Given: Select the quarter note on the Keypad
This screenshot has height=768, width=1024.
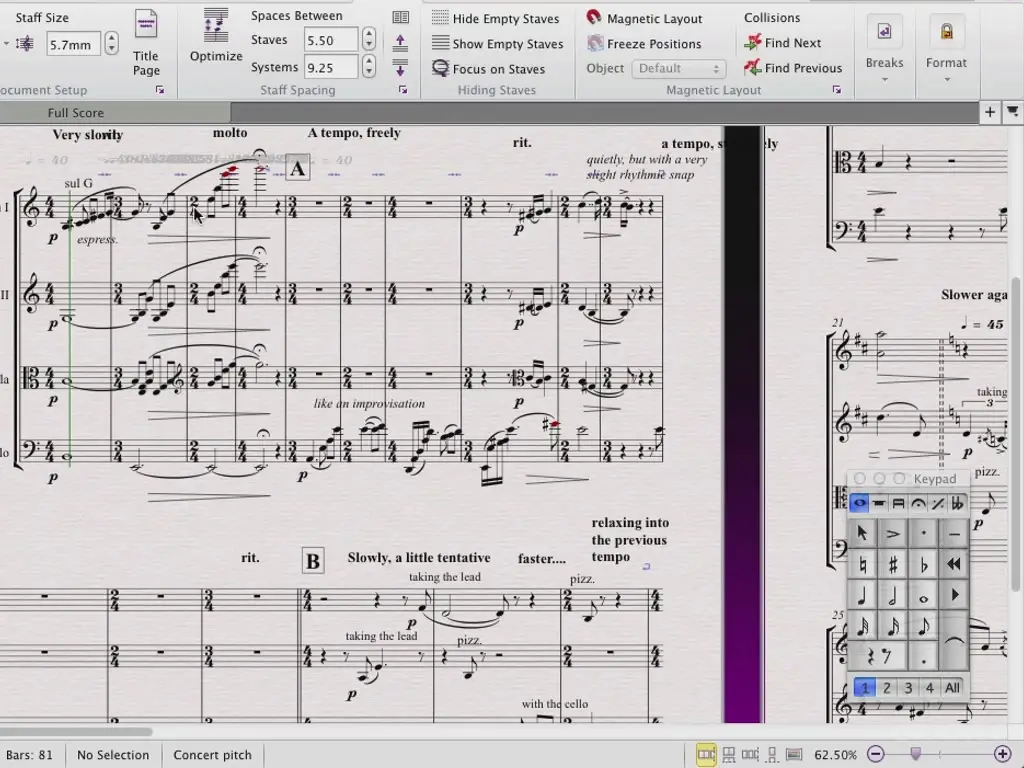Looking at the screenshot, I should tap(862, 595).
